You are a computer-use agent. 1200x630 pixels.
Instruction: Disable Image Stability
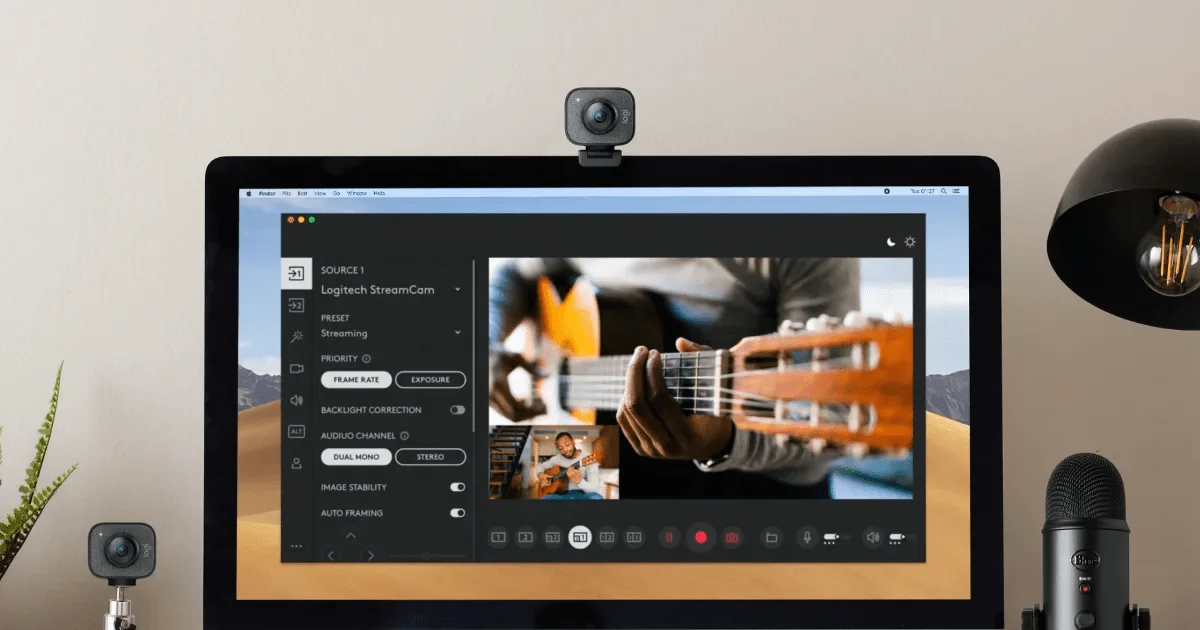coord(458,487)
